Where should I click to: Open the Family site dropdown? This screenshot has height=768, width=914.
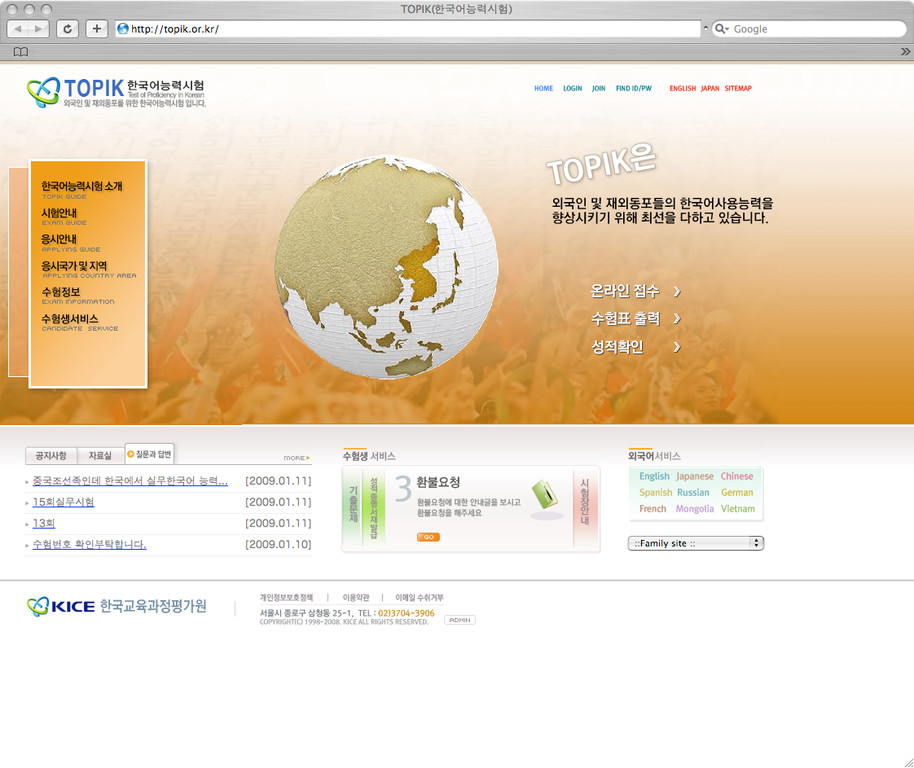point(696,543)
